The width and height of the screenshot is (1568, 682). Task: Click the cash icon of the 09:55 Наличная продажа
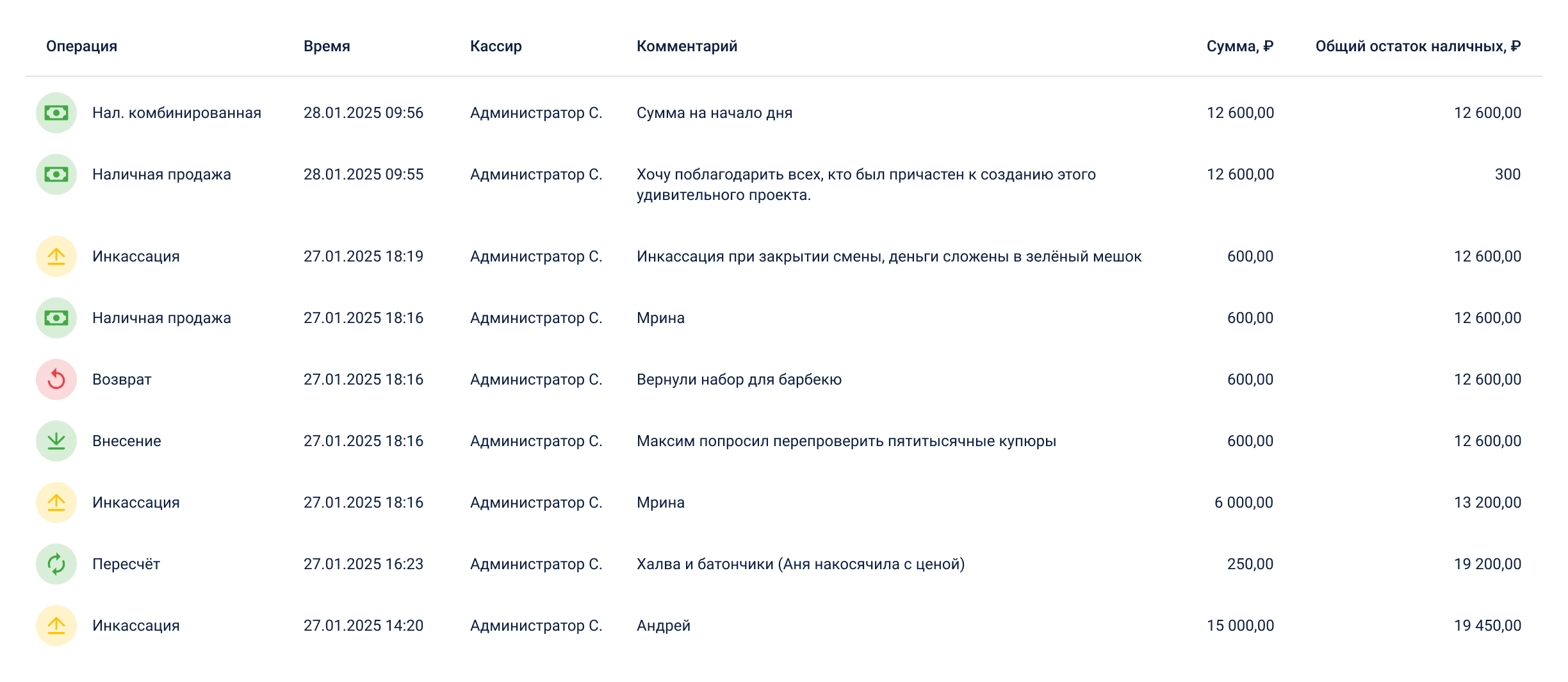coord(56,174)
